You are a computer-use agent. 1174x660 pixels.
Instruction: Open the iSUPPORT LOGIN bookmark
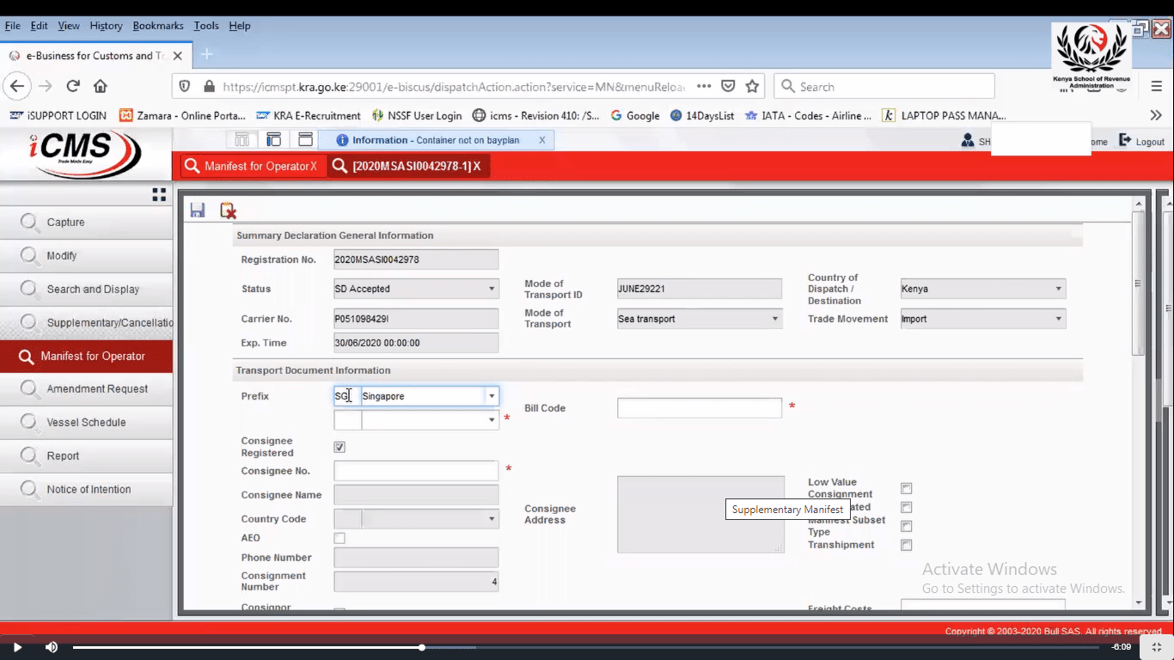click(58, 115)
